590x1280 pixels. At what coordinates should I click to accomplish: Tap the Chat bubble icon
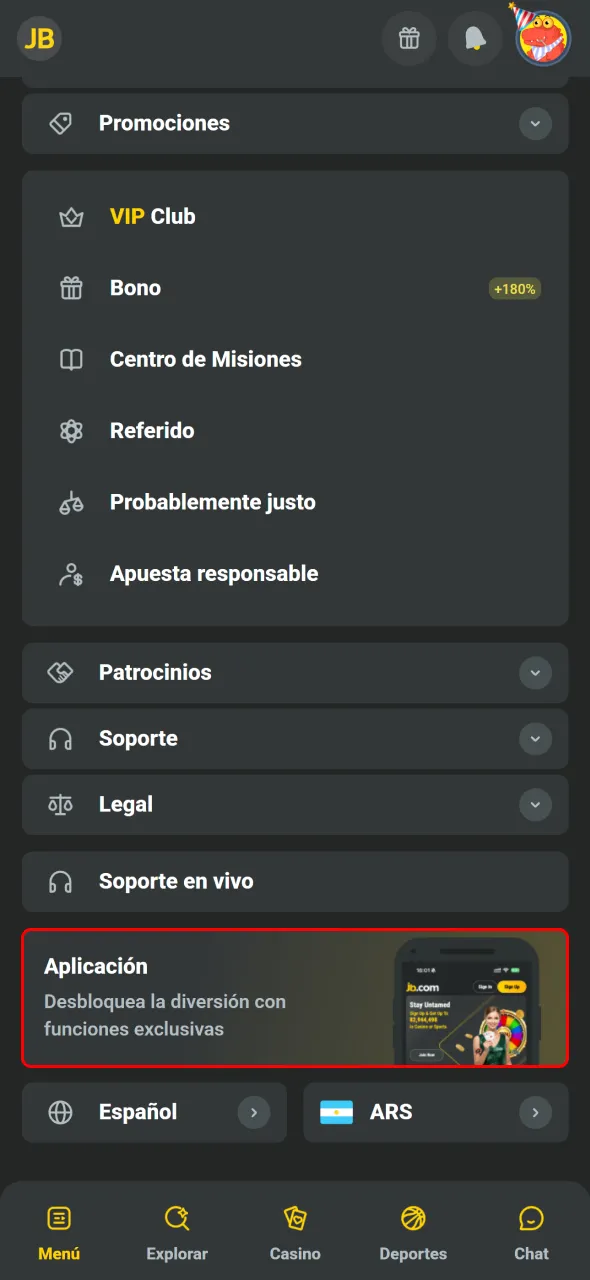[x=531, y=1218]
